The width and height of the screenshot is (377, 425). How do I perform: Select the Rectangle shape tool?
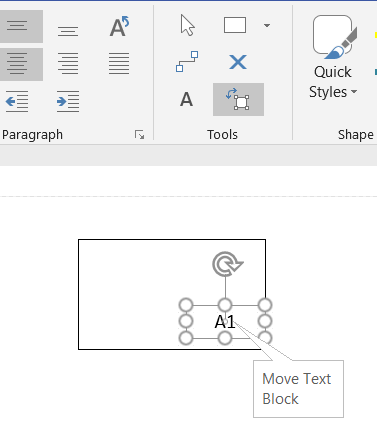[235, 25]
